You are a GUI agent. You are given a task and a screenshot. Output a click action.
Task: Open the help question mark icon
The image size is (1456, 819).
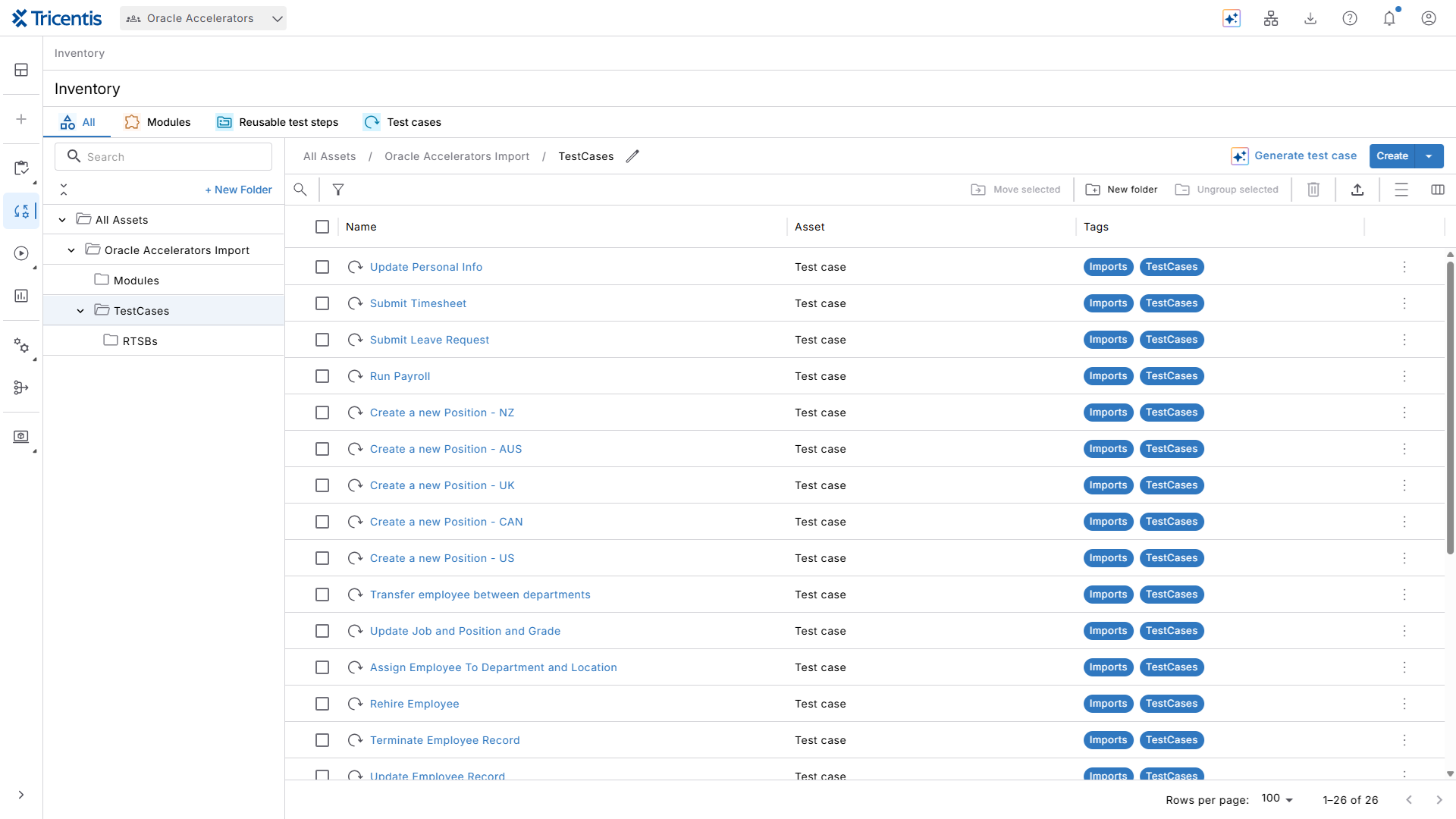[x=1350, y=18]
